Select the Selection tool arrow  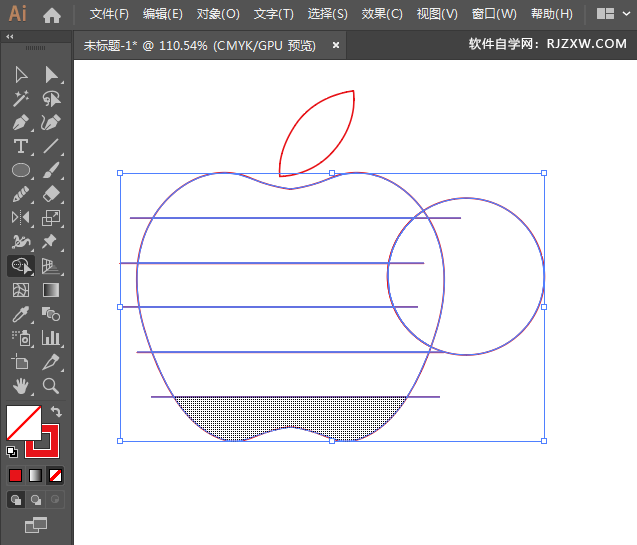[21, 75]
